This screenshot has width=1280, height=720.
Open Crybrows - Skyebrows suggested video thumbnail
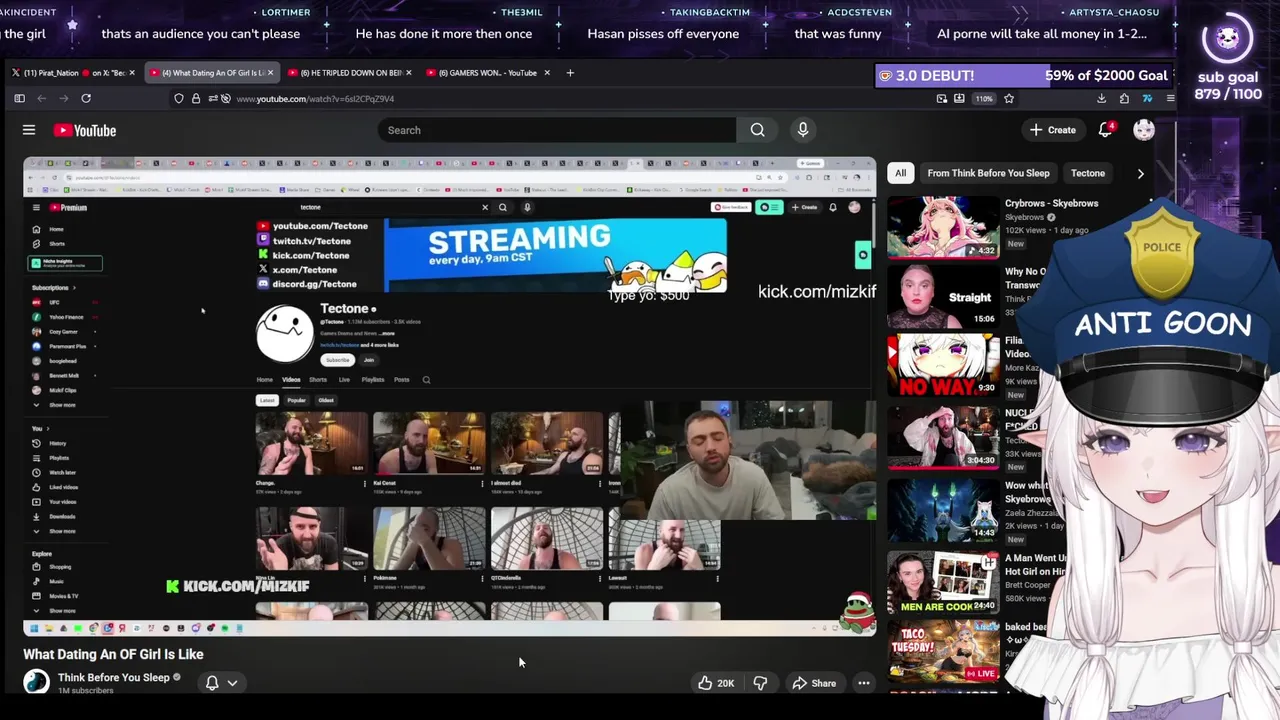[x=943, y=227]
